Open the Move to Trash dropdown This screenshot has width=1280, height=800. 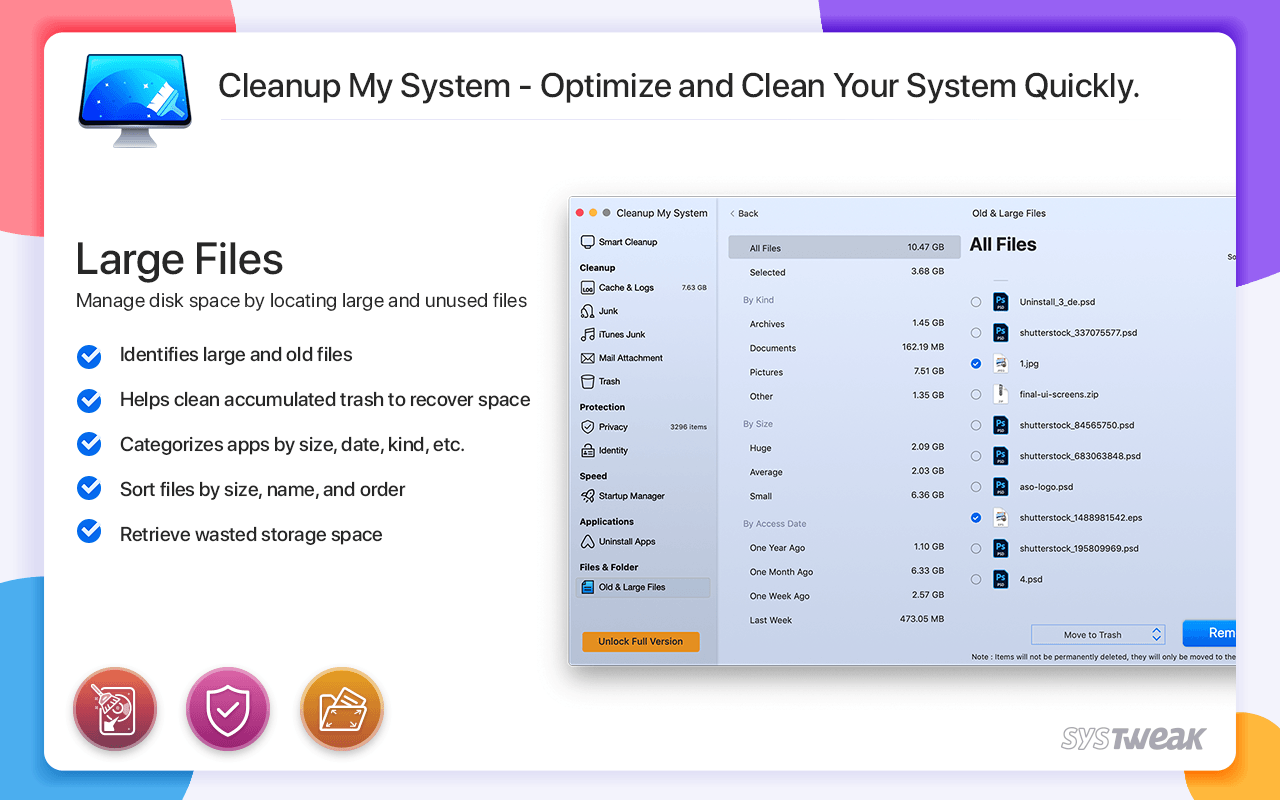coord(1098,635)
